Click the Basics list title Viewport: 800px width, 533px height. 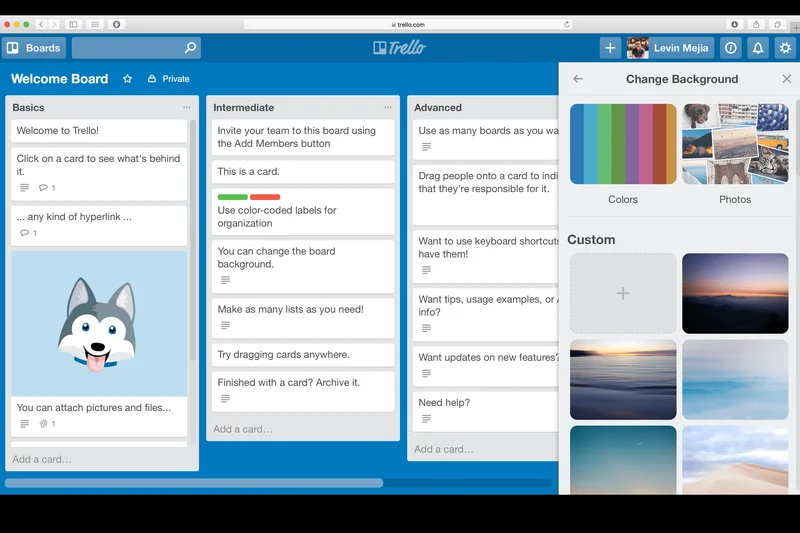click(29, 108)
